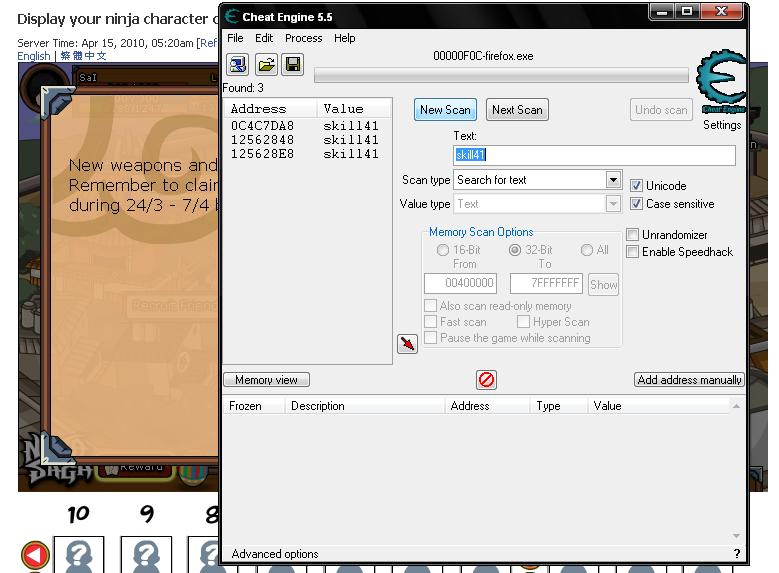Click the red back arrow below game

35,555
